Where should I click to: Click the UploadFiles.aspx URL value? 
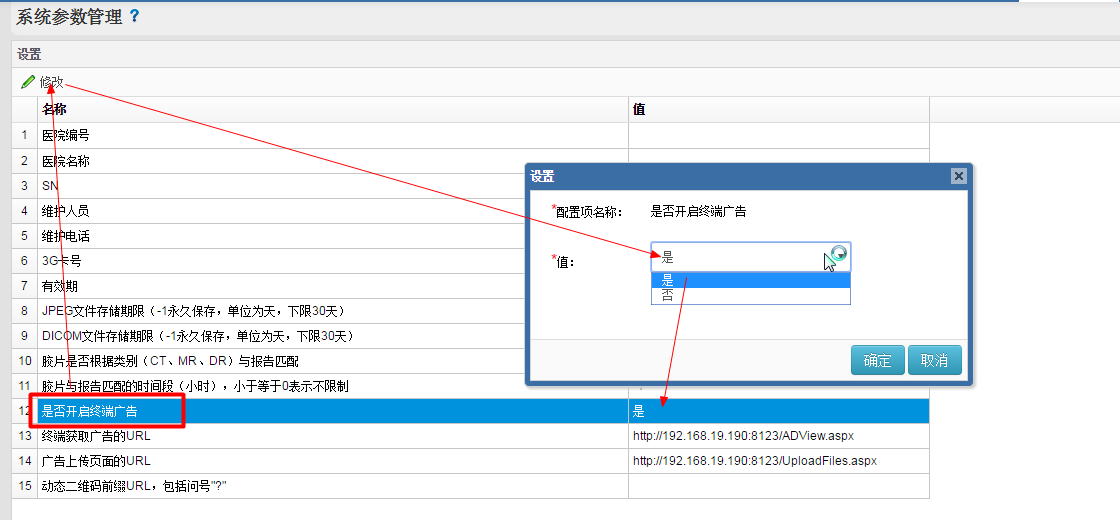coord(755,461)
